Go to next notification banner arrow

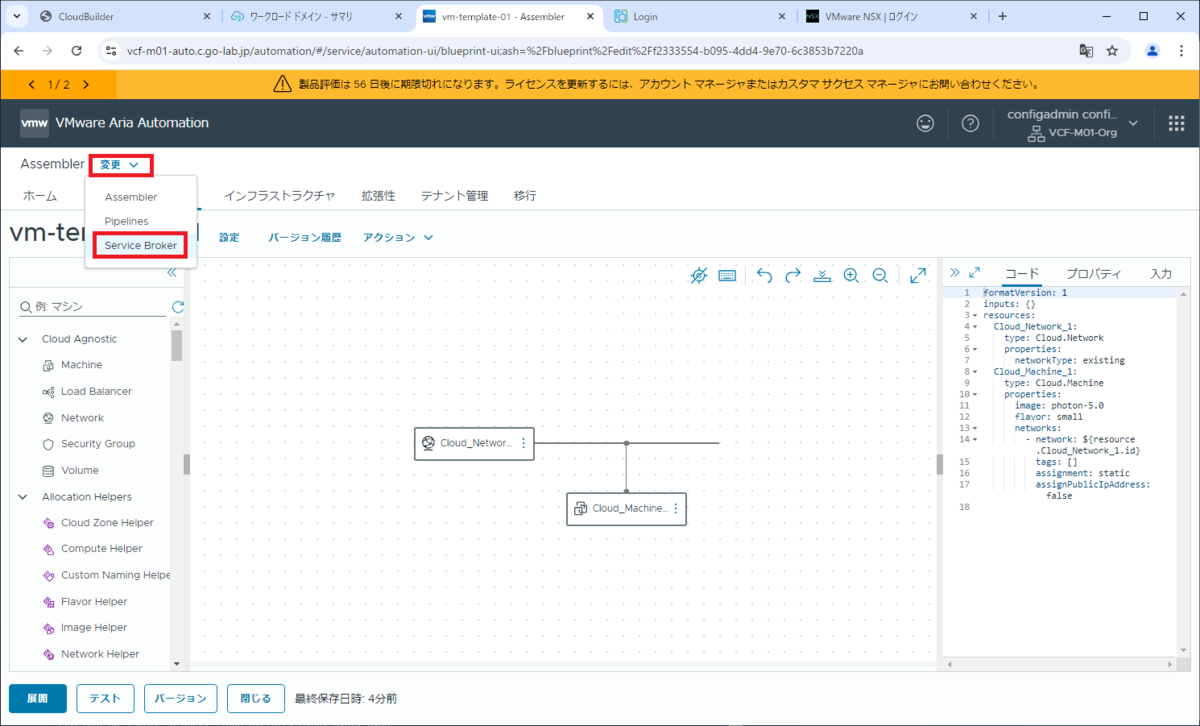[86, 85]
